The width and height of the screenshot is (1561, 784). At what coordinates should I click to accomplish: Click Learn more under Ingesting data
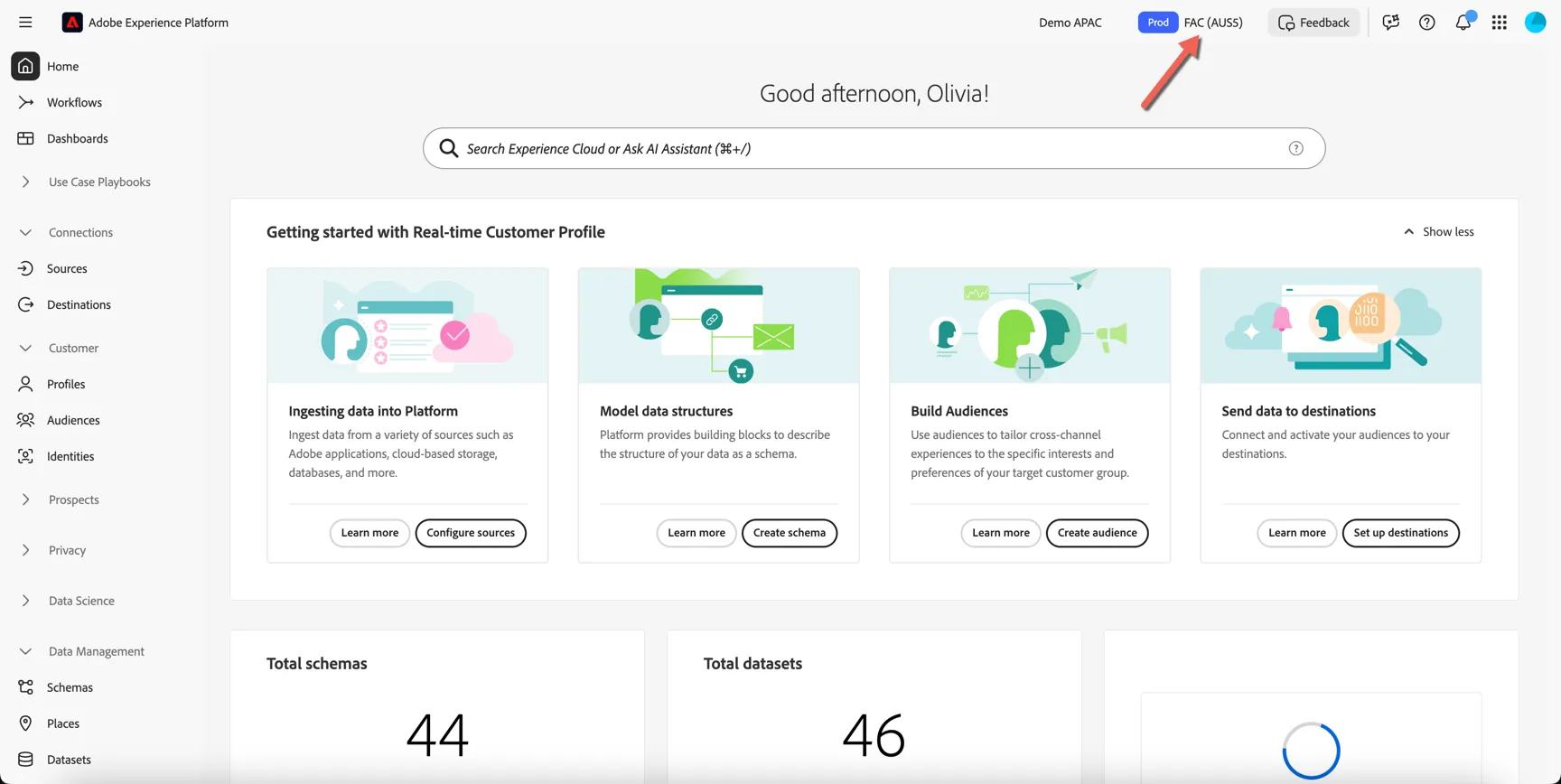(369, 533)
